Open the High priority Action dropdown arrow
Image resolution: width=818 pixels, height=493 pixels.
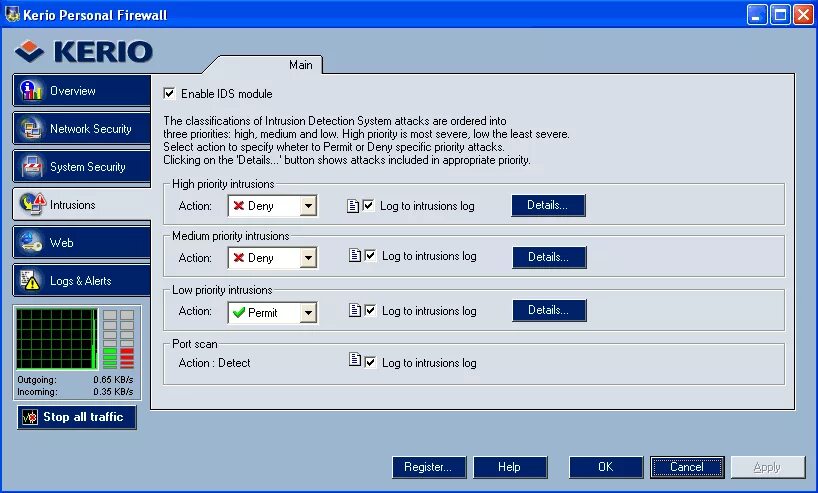(x=308, y=206)
